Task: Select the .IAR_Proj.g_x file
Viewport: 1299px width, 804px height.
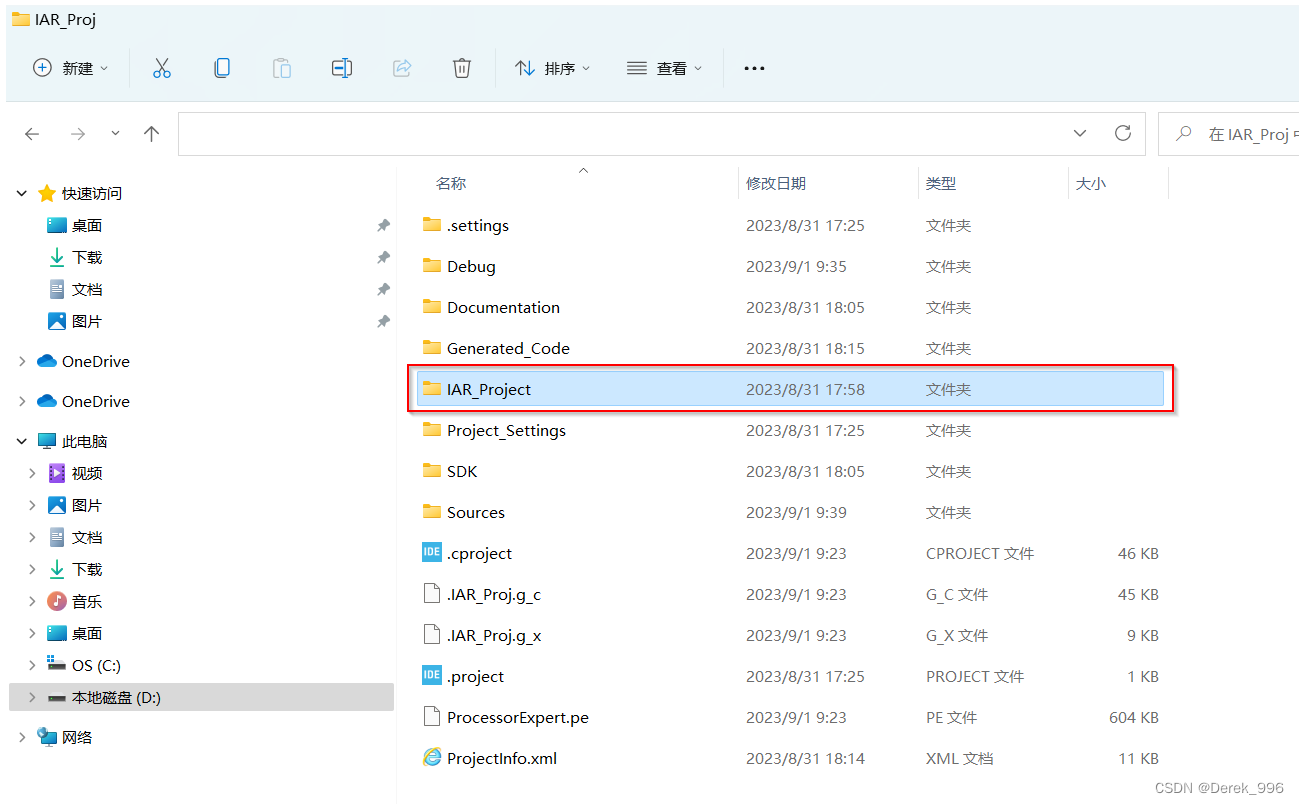Action: point(494,635)
